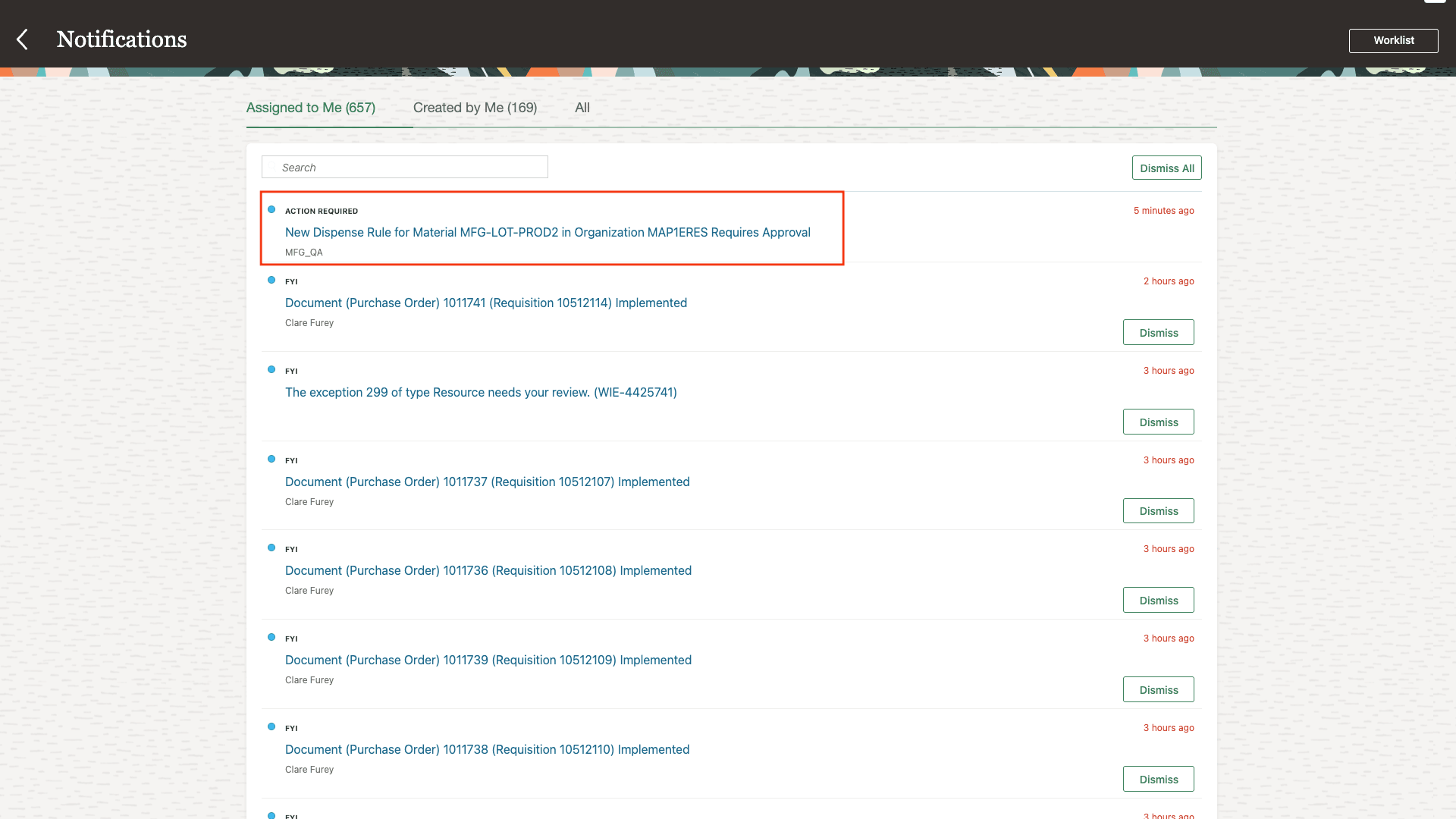Open exception 299 Resource review notification
This screenshot has height=819, width=1456.
481,392
